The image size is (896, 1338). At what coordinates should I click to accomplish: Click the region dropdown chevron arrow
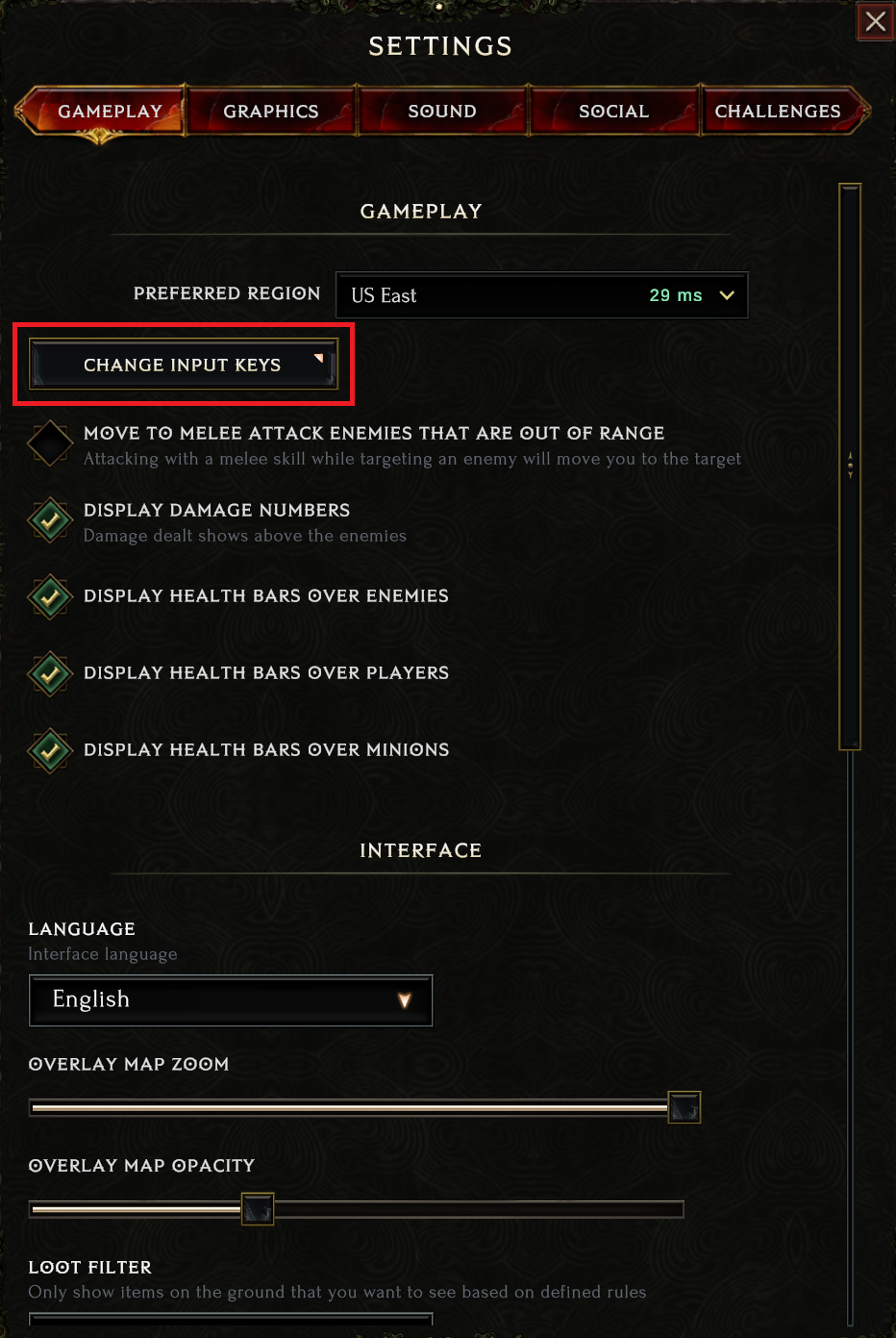pyautogui.click(x=727, y=295)
